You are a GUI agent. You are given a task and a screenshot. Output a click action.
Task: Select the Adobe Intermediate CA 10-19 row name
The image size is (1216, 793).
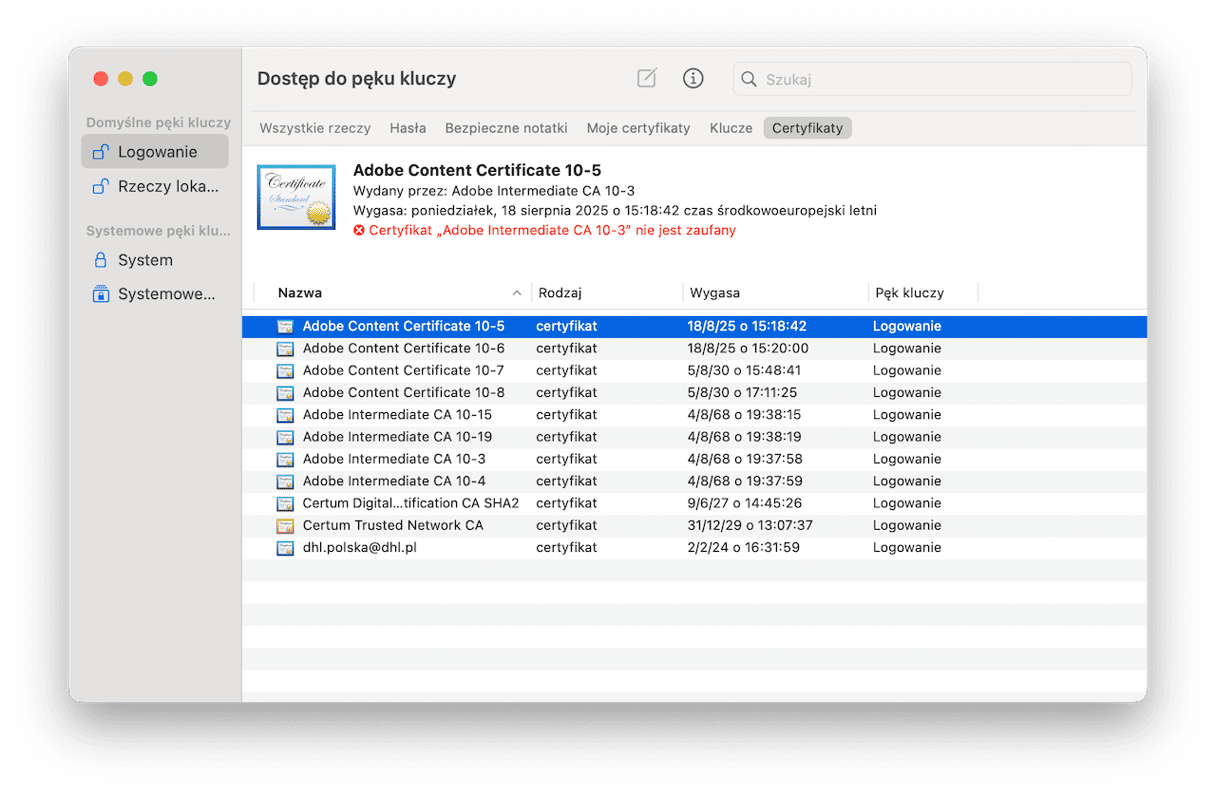(x=397, y=437)
